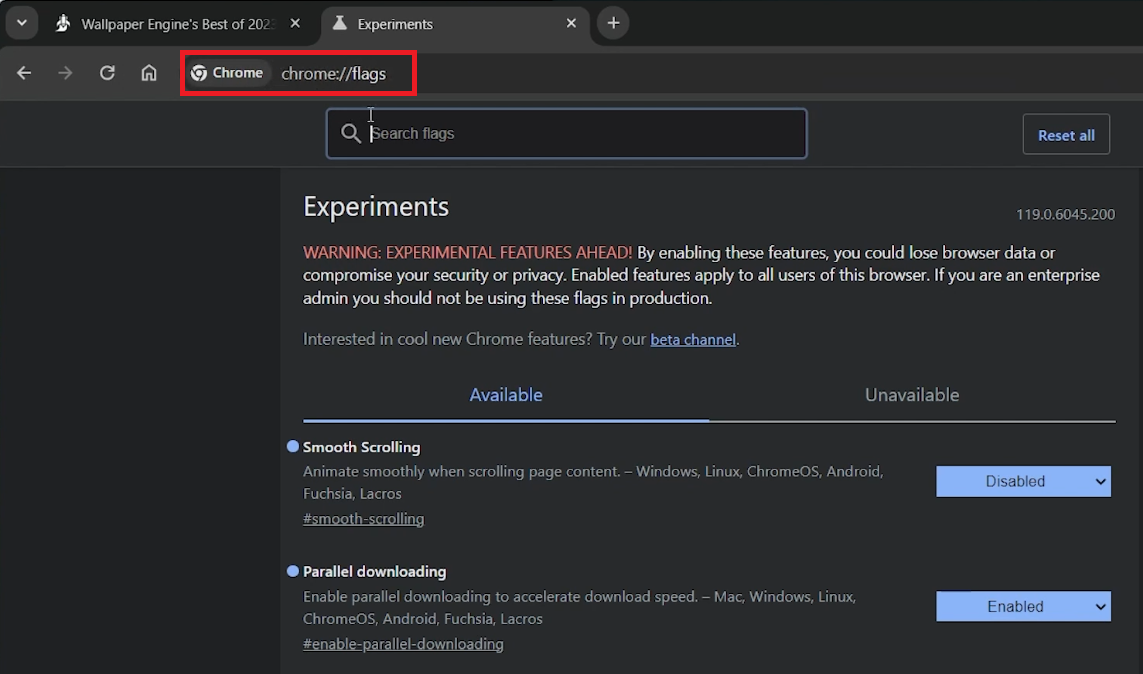Open Parallel downloading Enabled dropdown
Screen dimensions: 1143x674
(x=1023, y=606)
